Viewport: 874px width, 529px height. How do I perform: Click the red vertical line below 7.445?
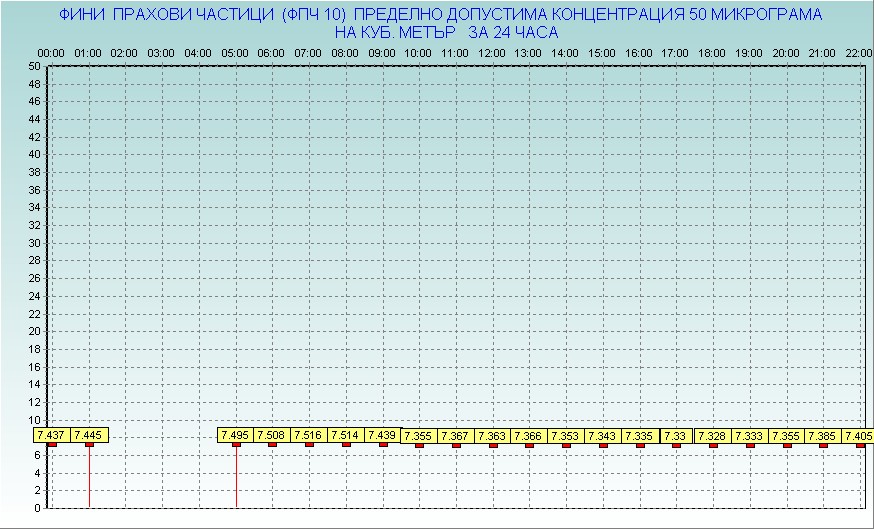tap(89, 480)
